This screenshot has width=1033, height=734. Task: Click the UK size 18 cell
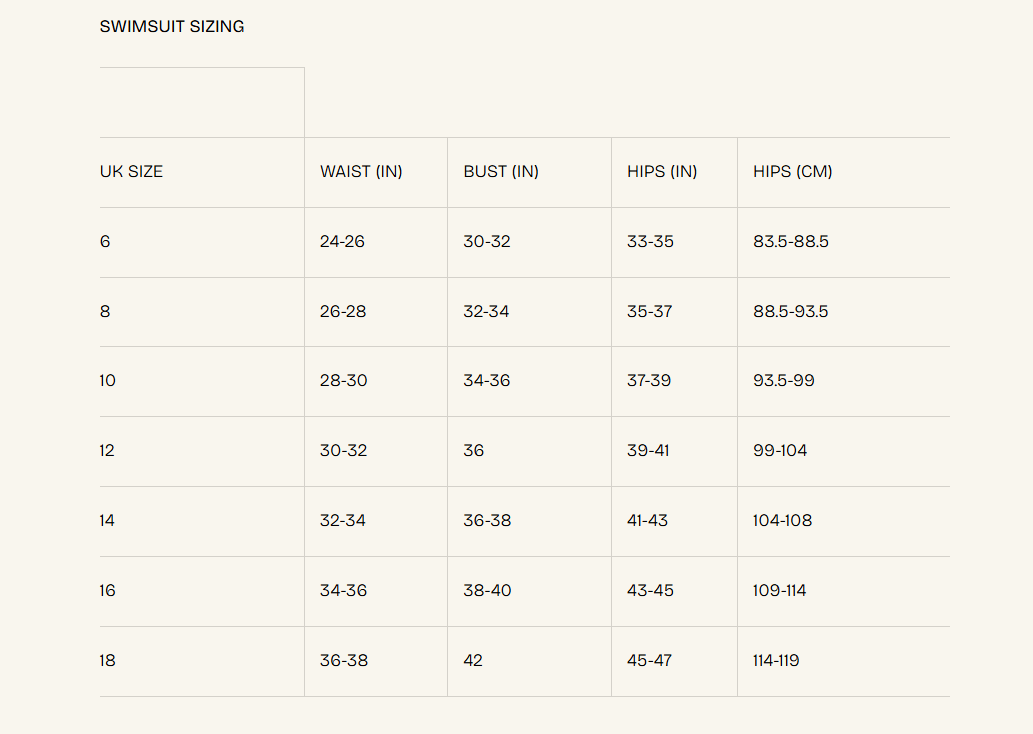[107, 660]
